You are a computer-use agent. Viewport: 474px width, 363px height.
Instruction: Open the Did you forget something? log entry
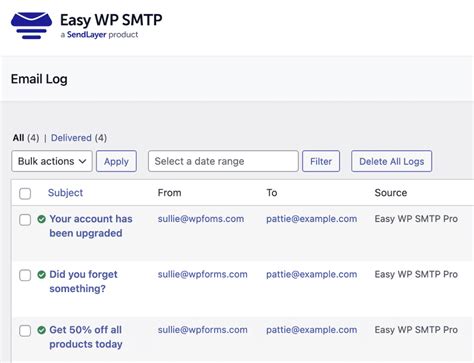(83, 281)
